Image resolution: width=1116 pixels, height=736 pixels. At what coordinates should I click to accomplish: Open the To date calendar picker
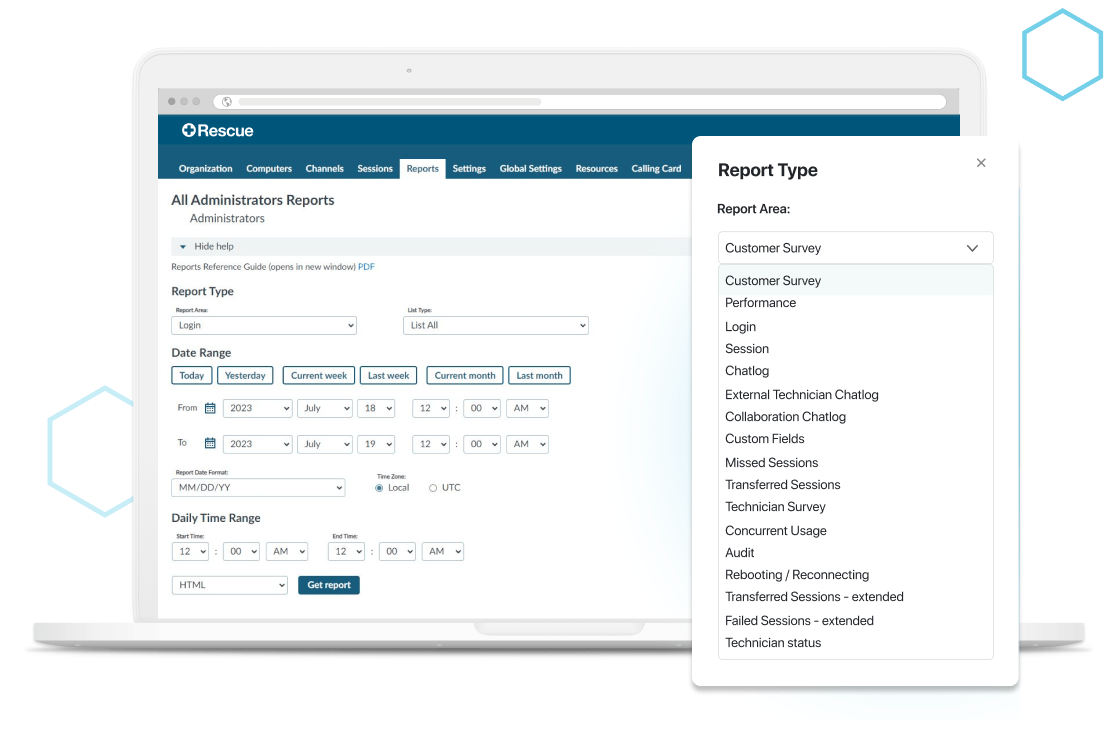pos(208,443)
